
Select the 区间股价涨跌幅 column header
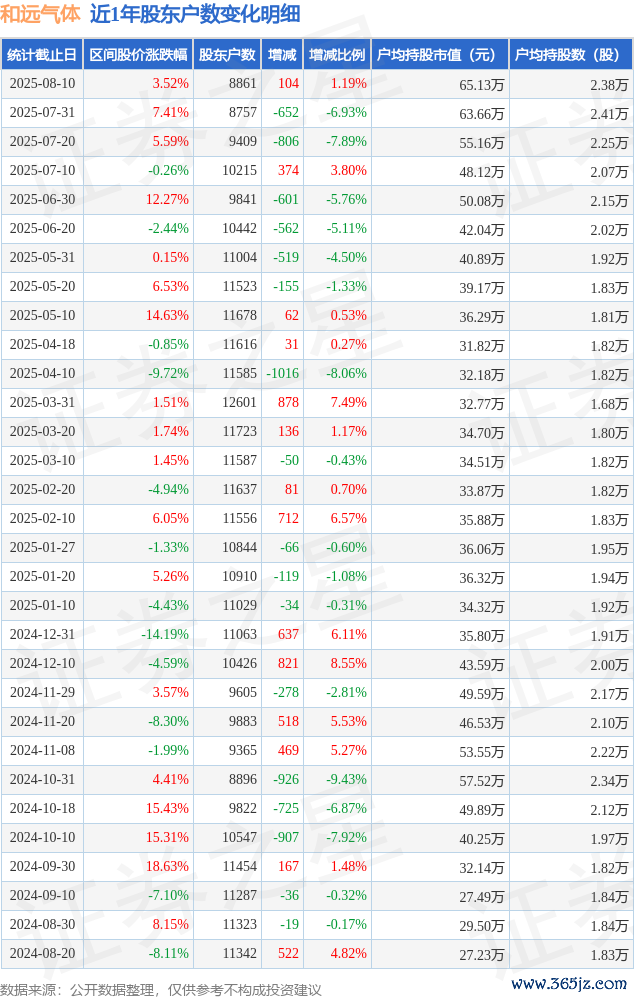coord(138,55)
